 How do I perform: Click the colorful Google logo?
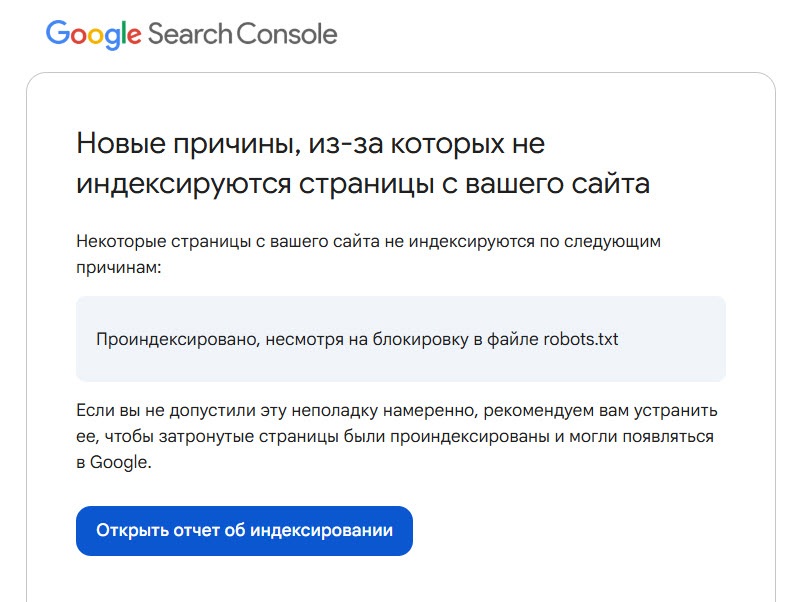pos(93,35)
